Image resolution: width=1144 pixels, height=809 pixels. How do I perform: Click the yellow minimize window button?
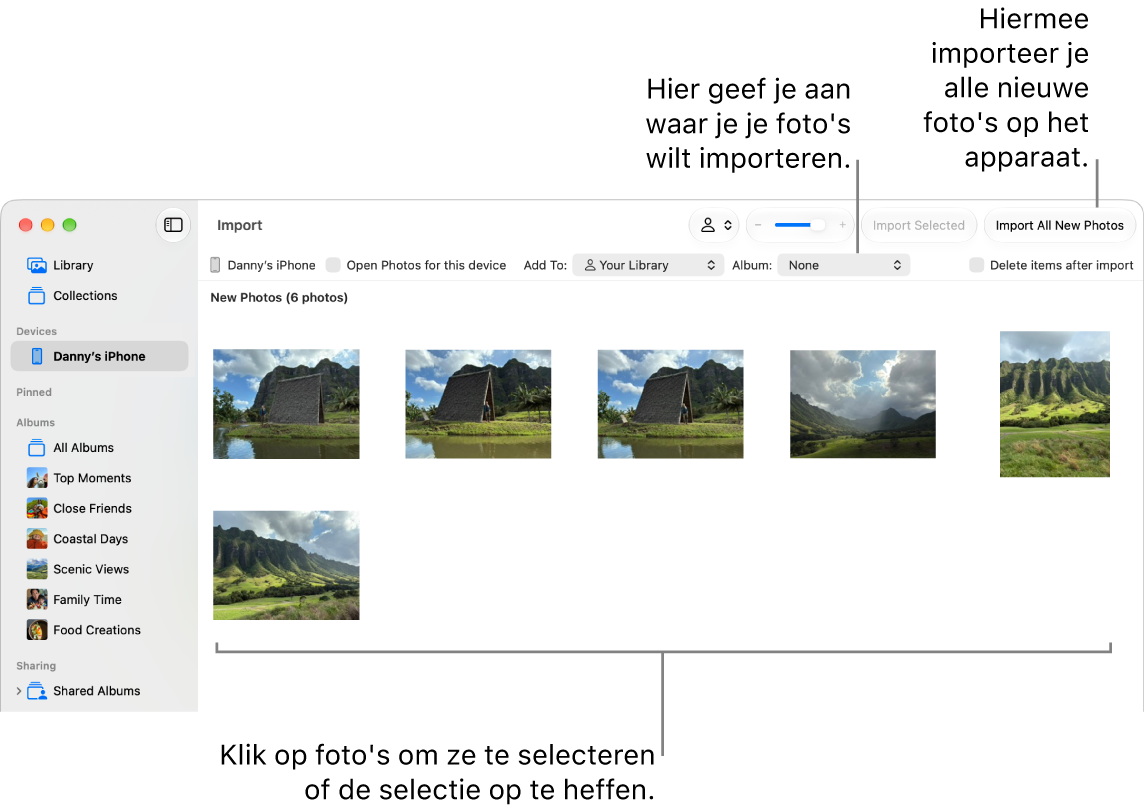tap(47, 225)
